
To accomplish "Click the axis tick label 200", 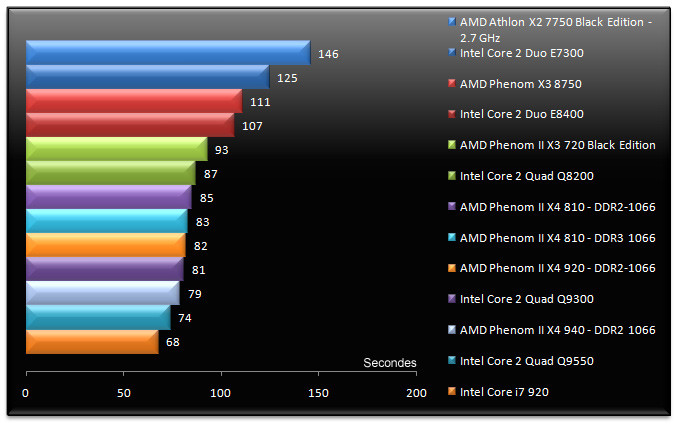I will tap(416, 393).
